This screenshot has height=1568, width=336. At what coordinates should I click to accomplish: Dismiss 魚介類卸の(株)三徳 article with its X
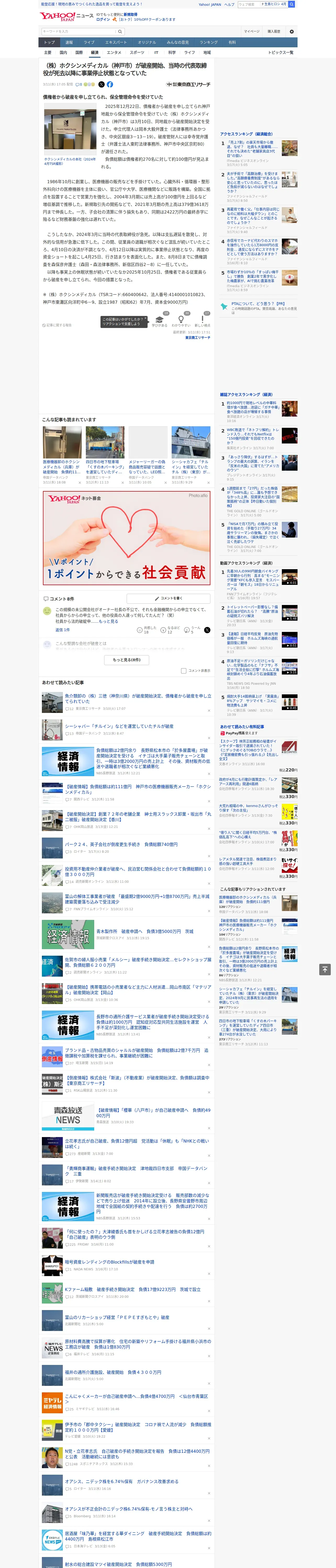coord(209,710)
